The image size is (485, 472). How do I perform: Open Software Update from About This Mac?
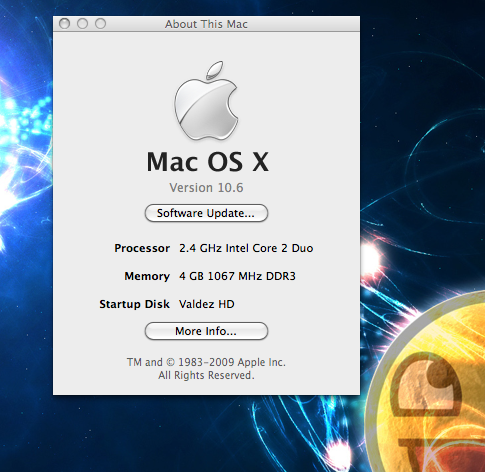coord(206,213)
